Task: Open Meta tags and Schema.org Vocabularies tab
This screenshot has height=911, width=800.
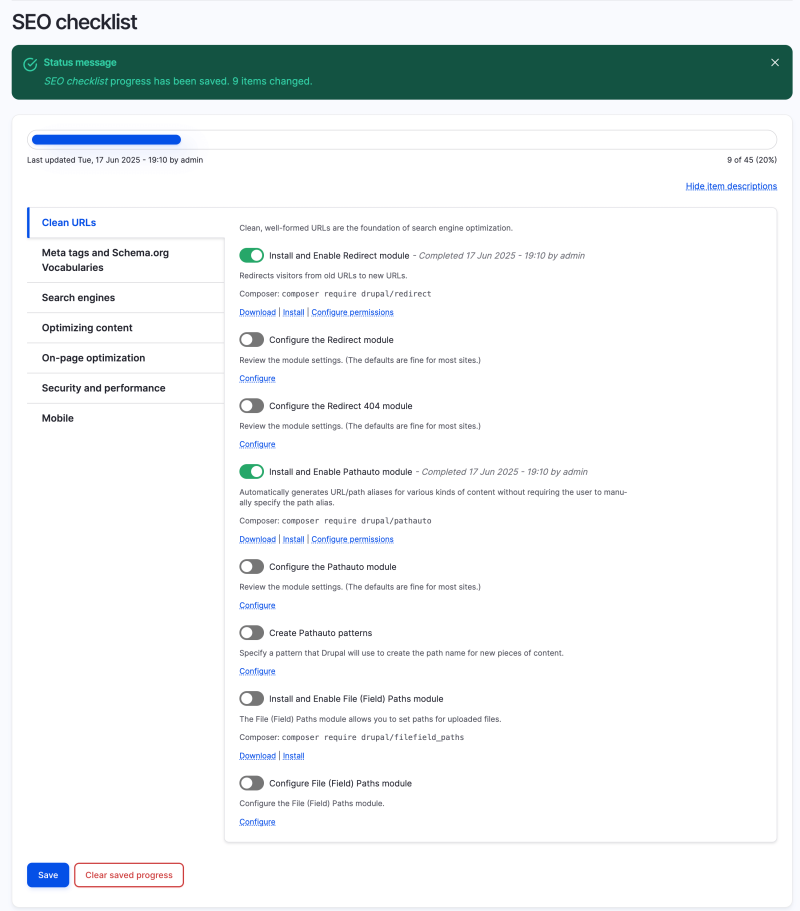Action: point(125,260)
